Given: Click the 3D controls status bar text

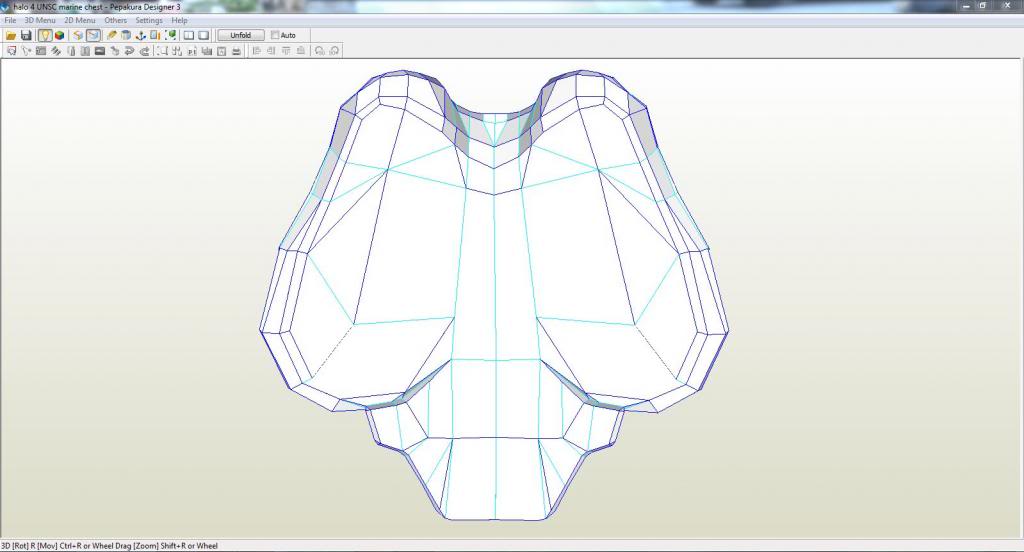Looking at the screenshot, I should (x=109, y=546).
